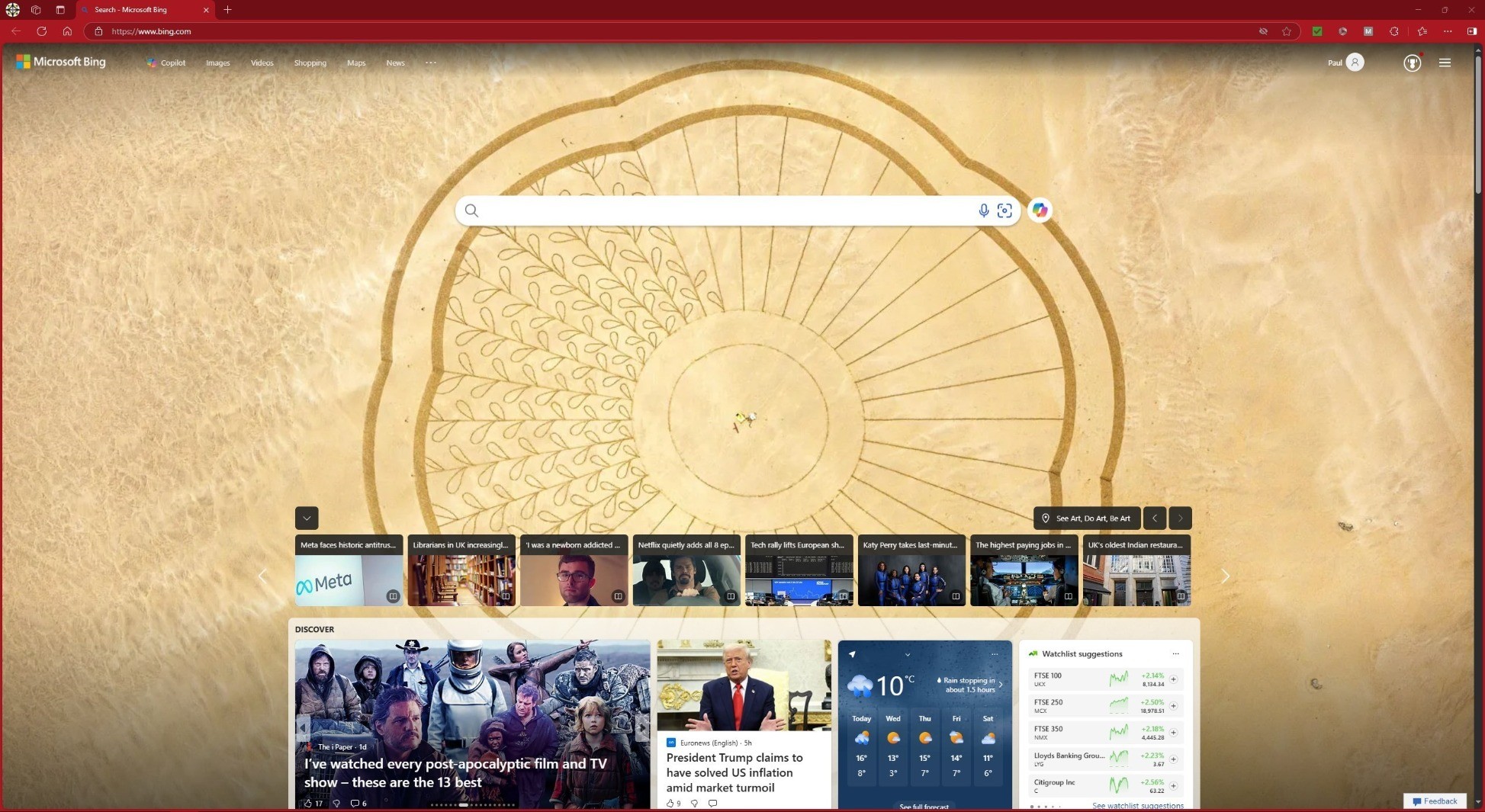Open the News section
1485x812 pixels.
(395, 63)
